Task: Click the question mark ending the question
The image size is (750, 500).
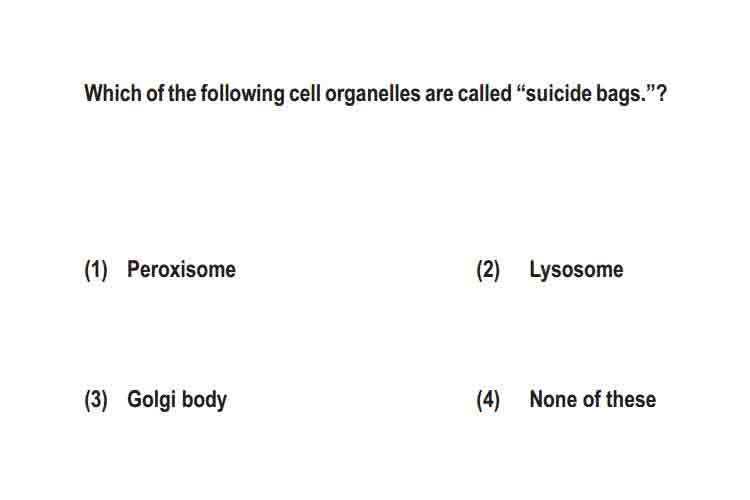Action: pyautogui.click(x=661, y=93)
